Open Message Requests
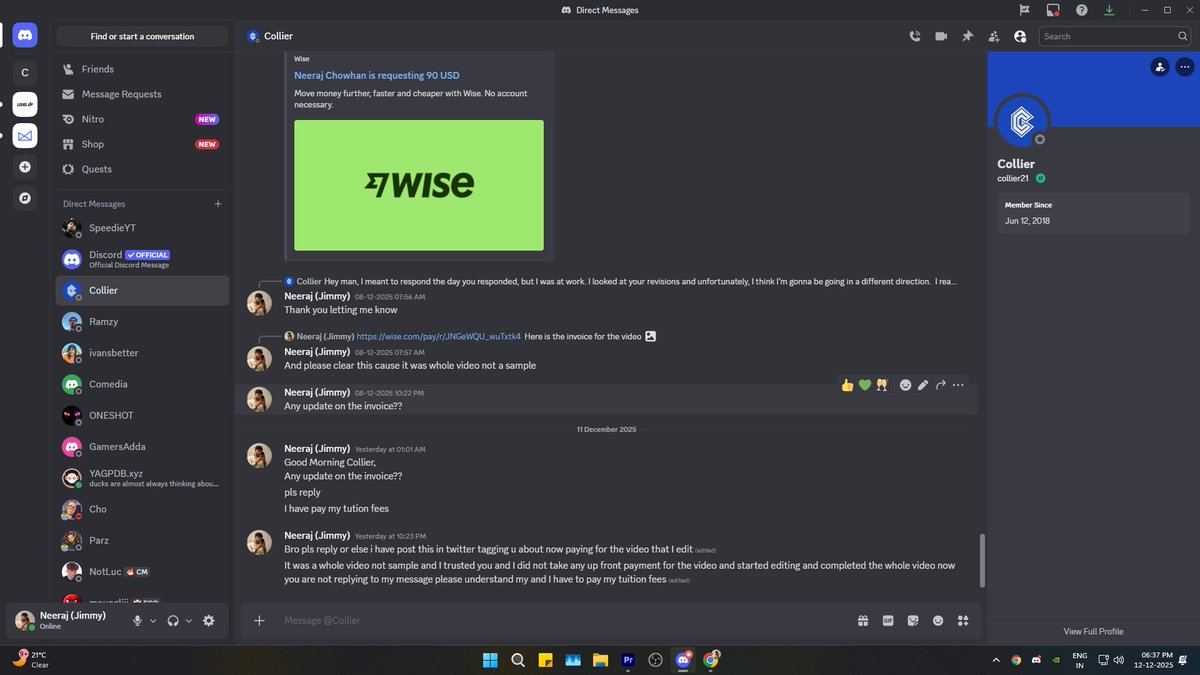The height and width of the screenshot is (675, 1200). (142, 94)
